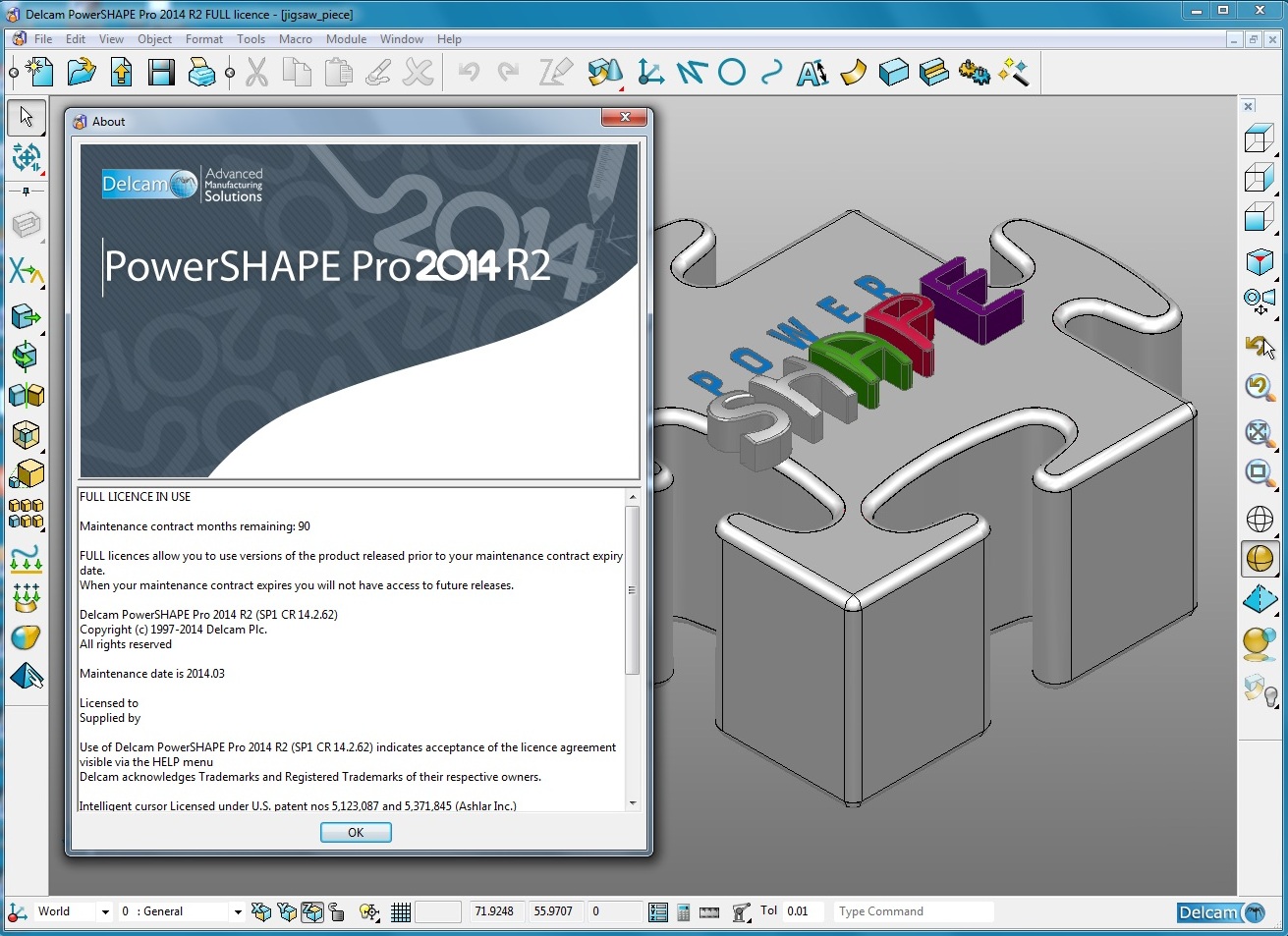This screenshot has height=936, width=1288.
Task: Click the Y coordinate field 55.9707
Action: coord(556,911)
